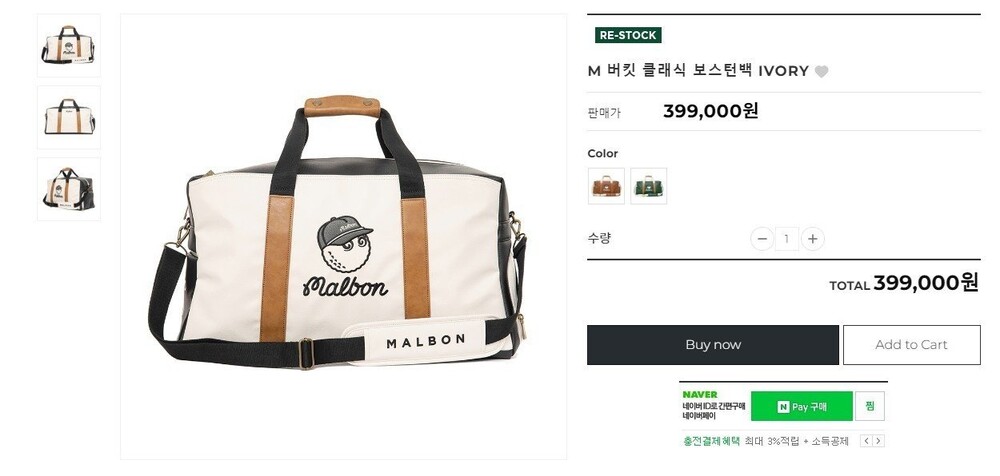The height and width of the screenshot is (476, 1000).
Task: Click the main Malbon bag product image
Action: (343, 237)
